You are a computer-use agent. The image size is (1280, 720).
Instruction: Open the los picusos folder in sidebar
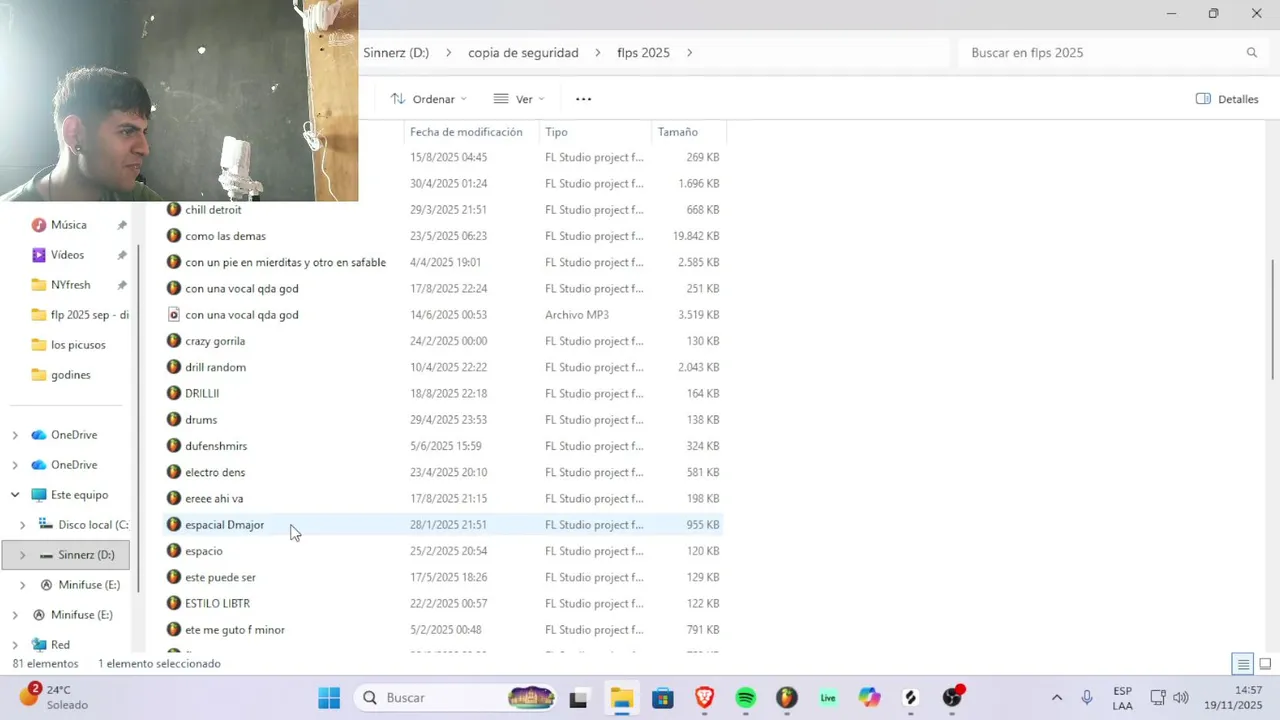tap(78, 345)
